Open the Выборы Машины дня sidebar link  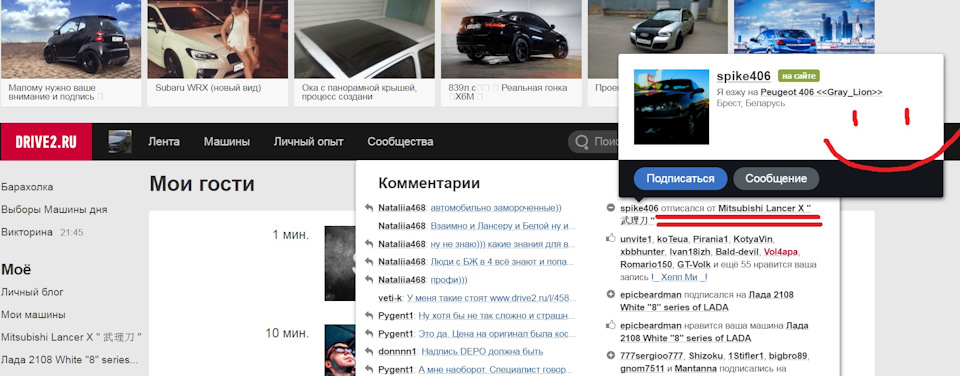point(54,209)
